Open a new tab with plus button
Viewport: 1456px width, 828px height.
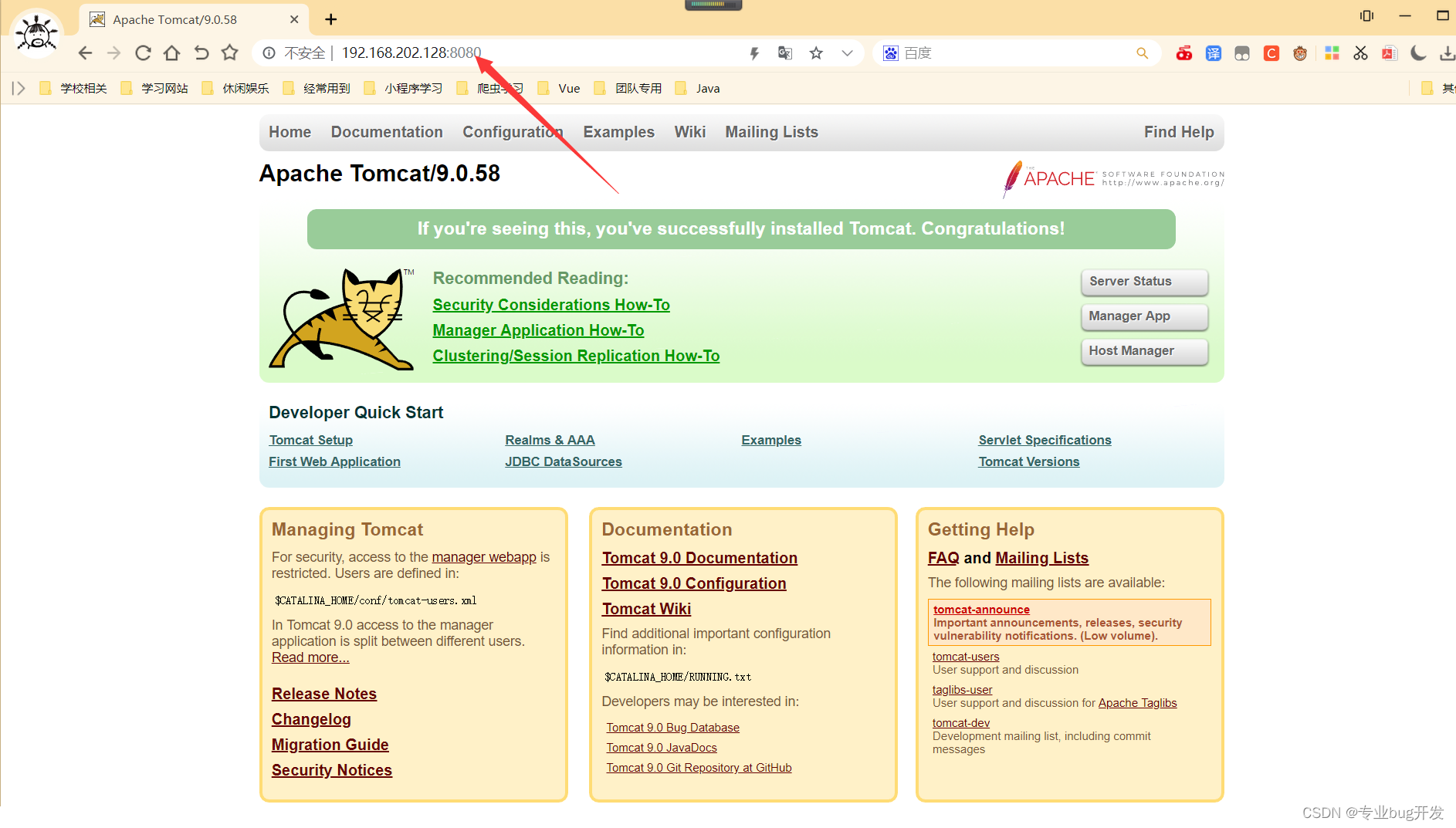[330, 19]
